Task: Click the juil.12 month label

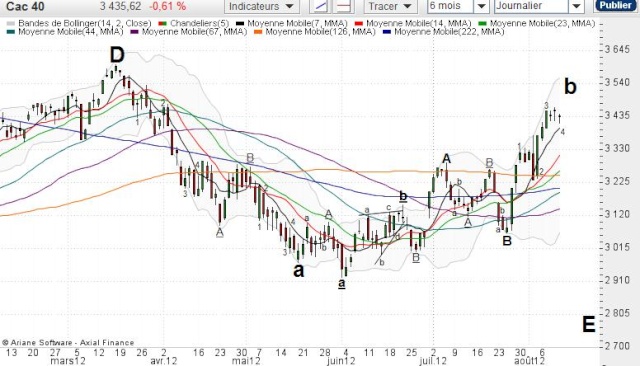Action: pyautogui.click(x=433, y=361)
